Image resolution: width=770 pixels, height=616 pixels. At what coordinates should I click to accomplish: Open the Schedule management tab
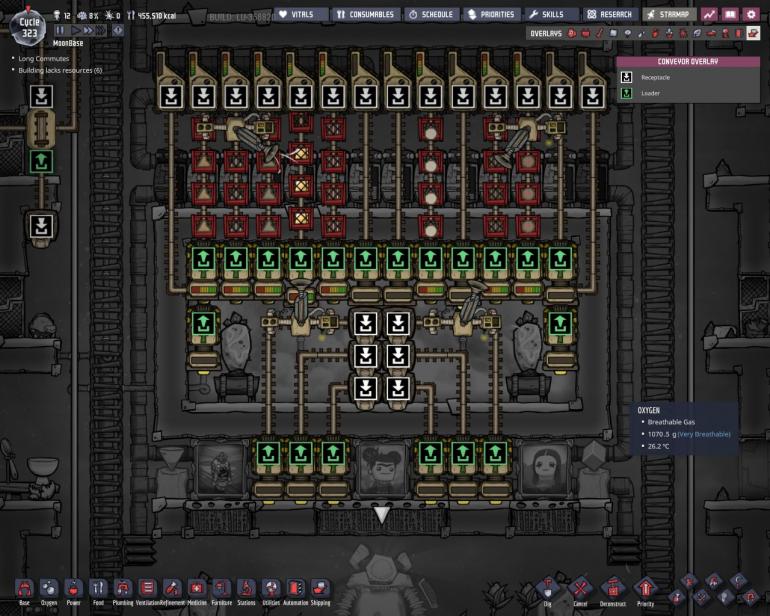[x=431, y=14]
